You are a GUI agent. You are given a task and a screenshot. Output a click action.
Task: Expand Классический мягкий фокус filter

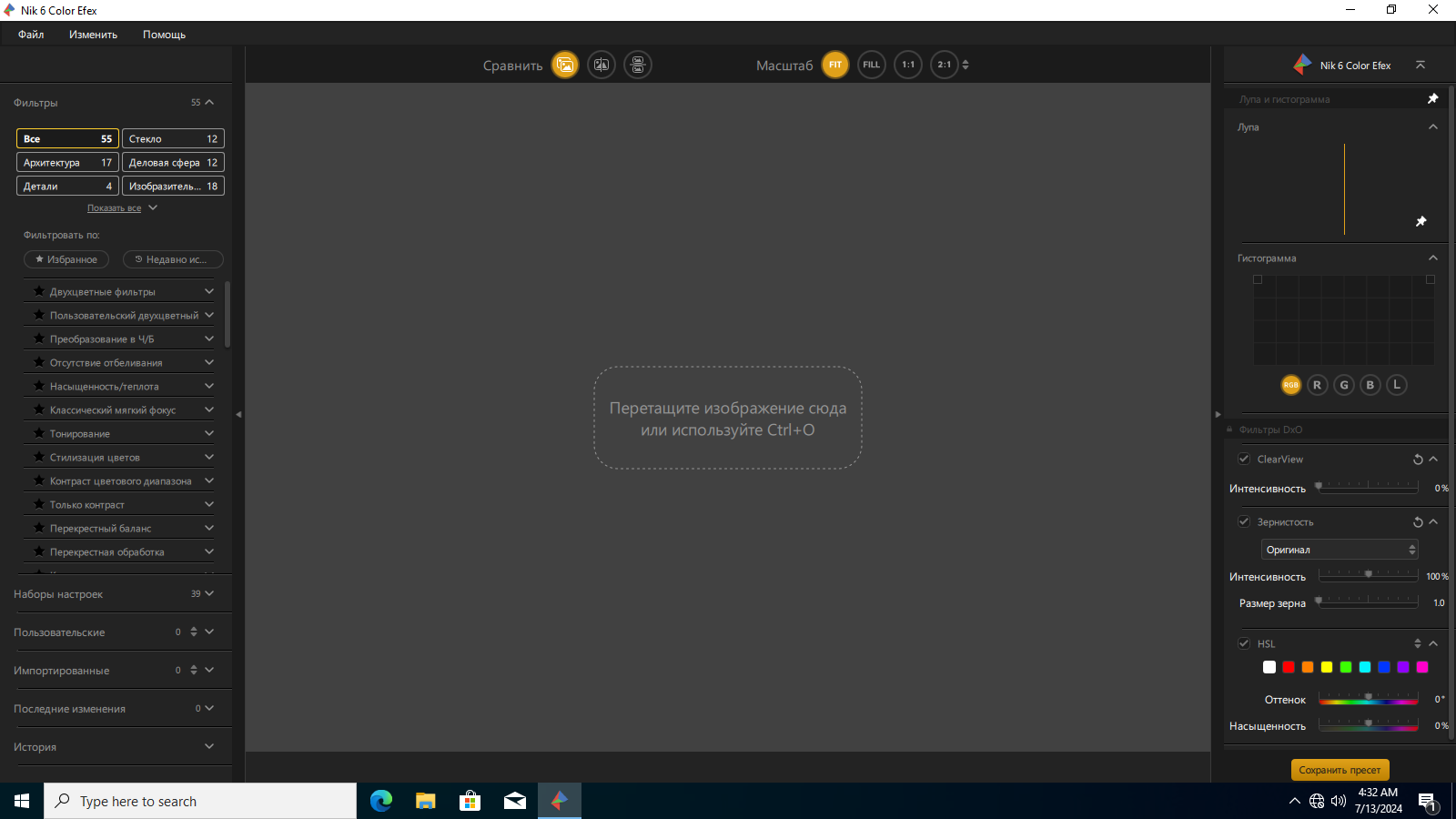pos(209,409)
